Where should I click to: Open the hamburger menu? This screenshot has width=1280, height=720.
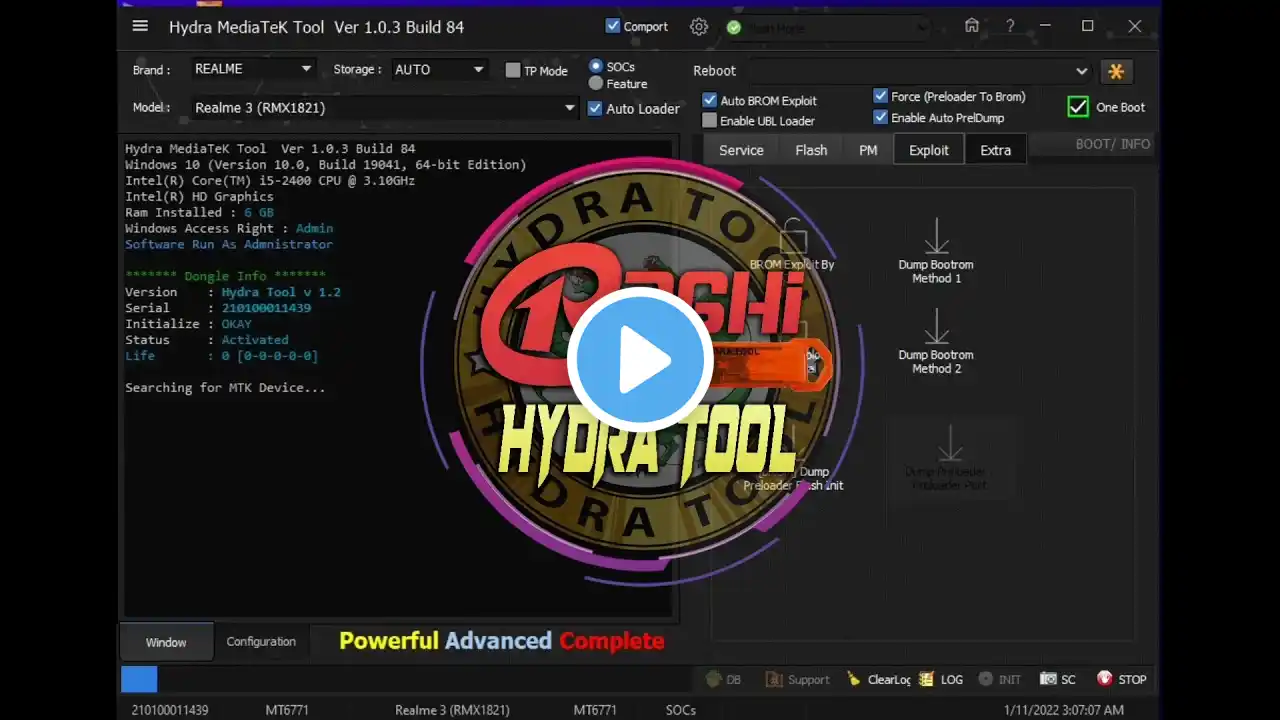[140, 26]
